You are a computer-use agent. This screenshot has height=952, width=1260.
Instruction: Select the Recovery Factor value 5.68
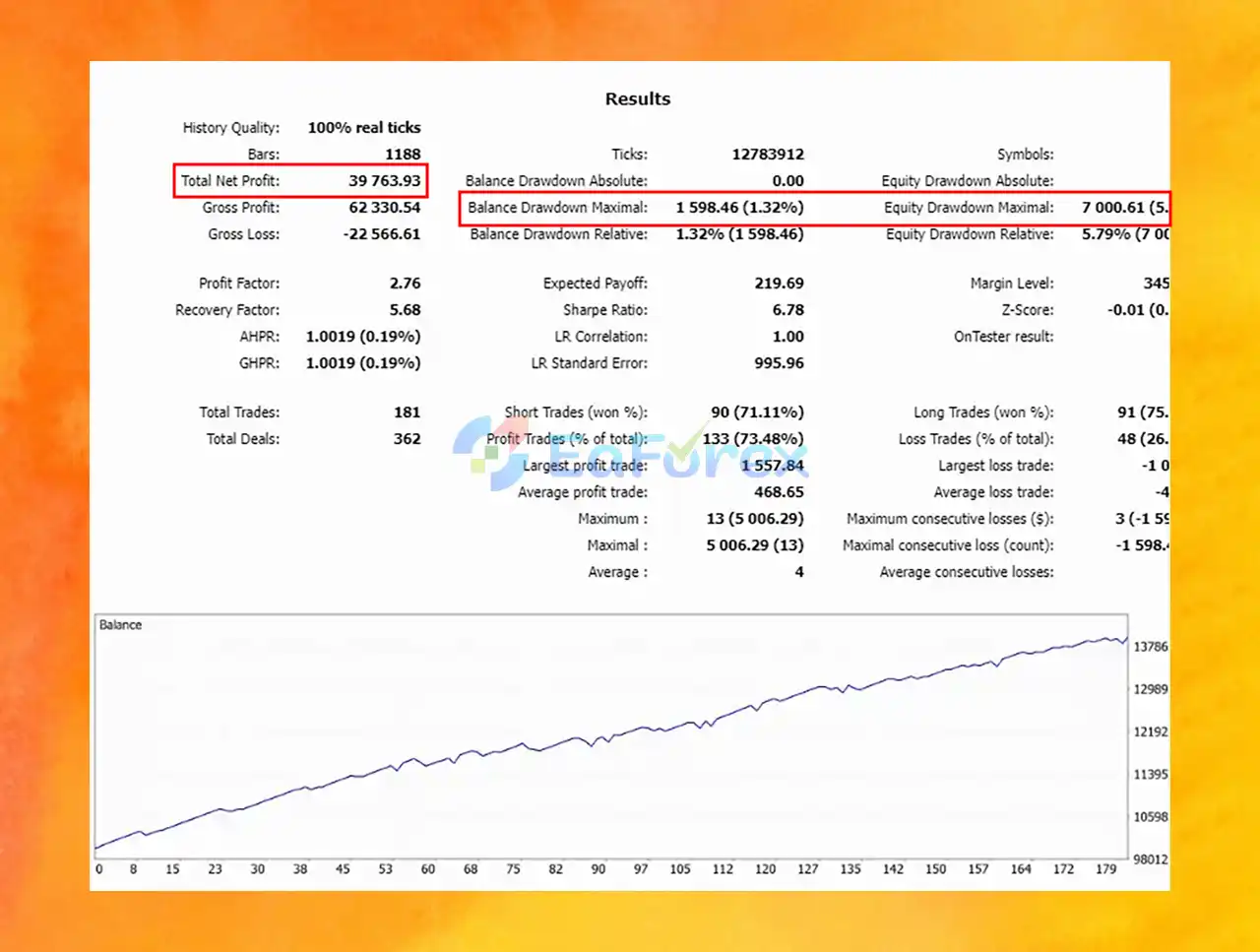point(405,310)
